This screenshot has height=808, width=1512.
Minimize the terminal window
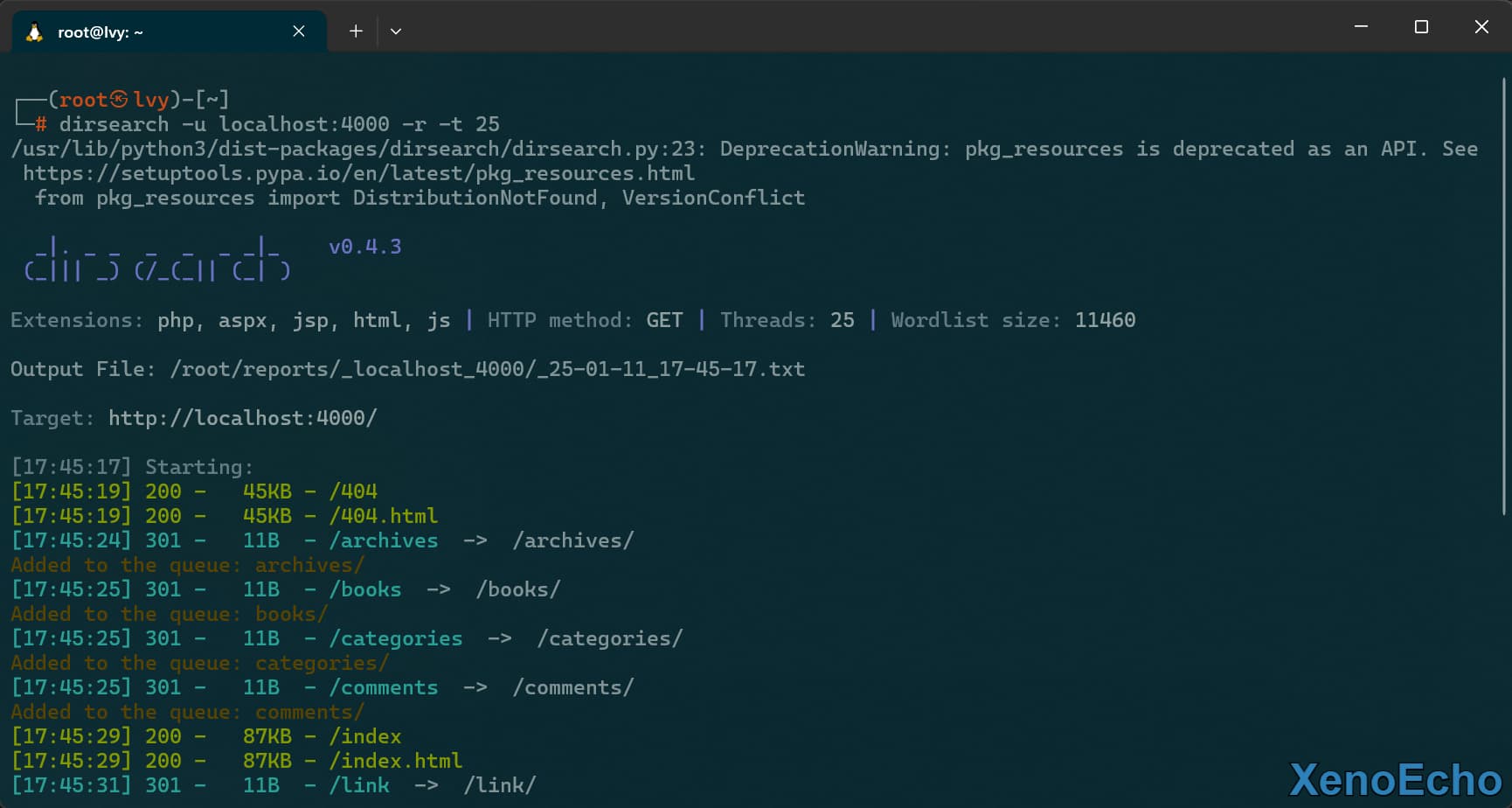coord(1361,27)
